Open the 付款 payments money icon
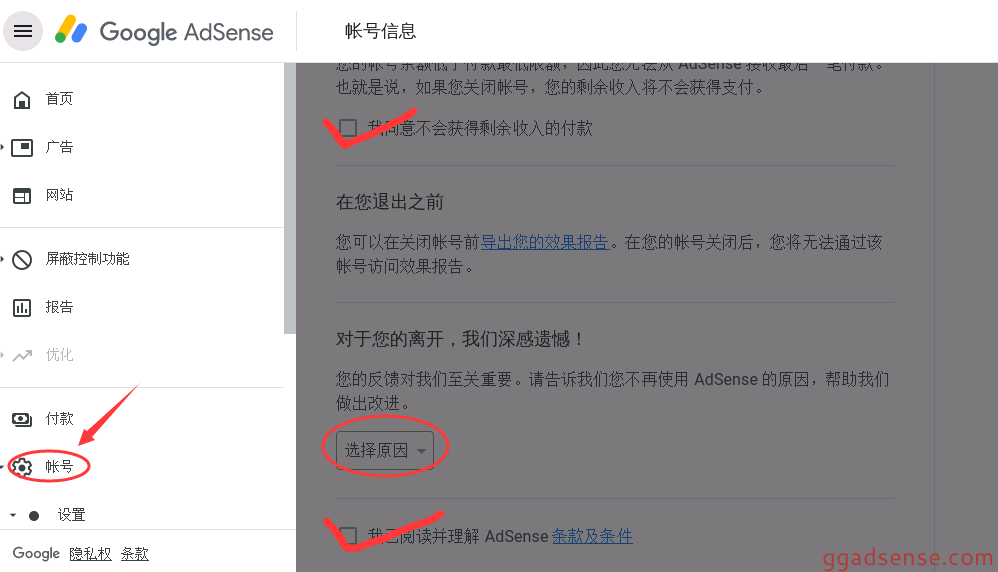Screen dimensions: 998x572 click(x=22, y=419)
